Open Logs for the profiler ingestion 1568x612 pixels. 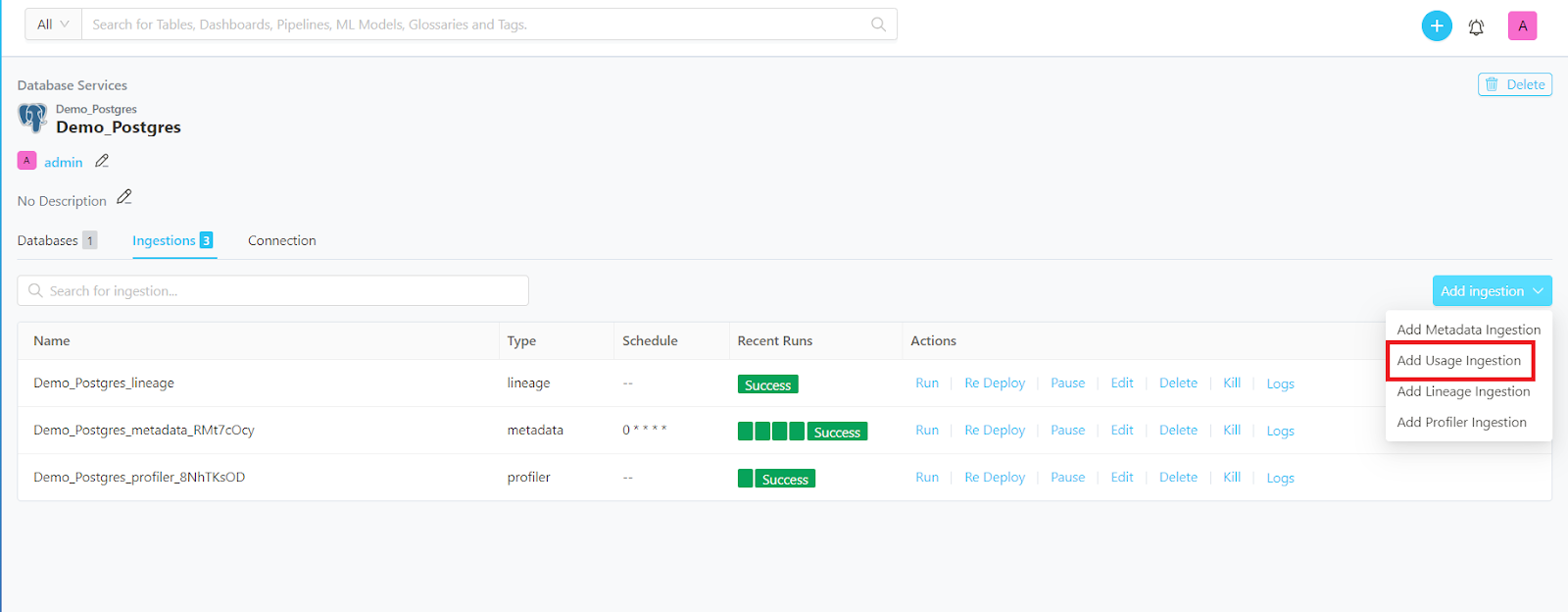[1280, 478]
